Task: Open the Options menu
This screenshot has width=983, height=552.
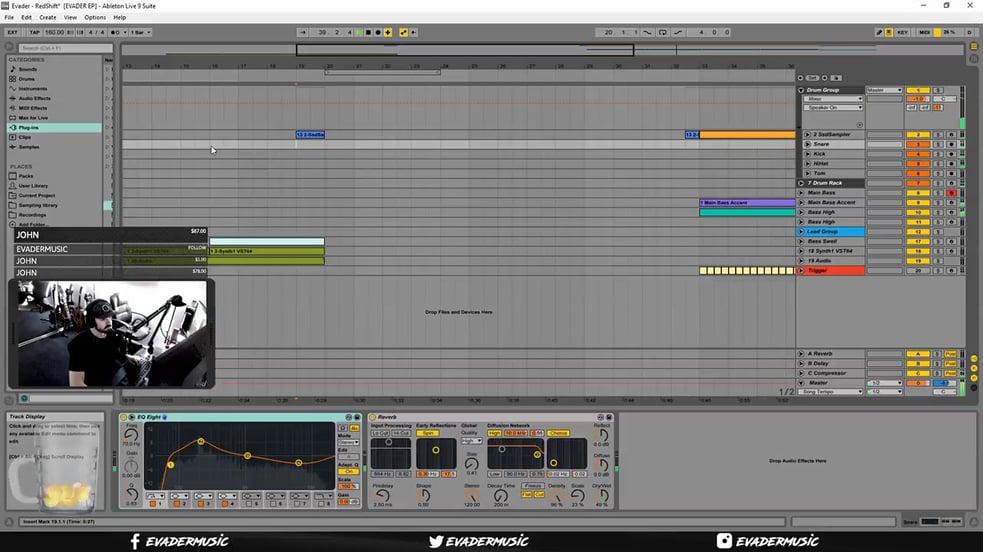Action: tap(95, 18)
